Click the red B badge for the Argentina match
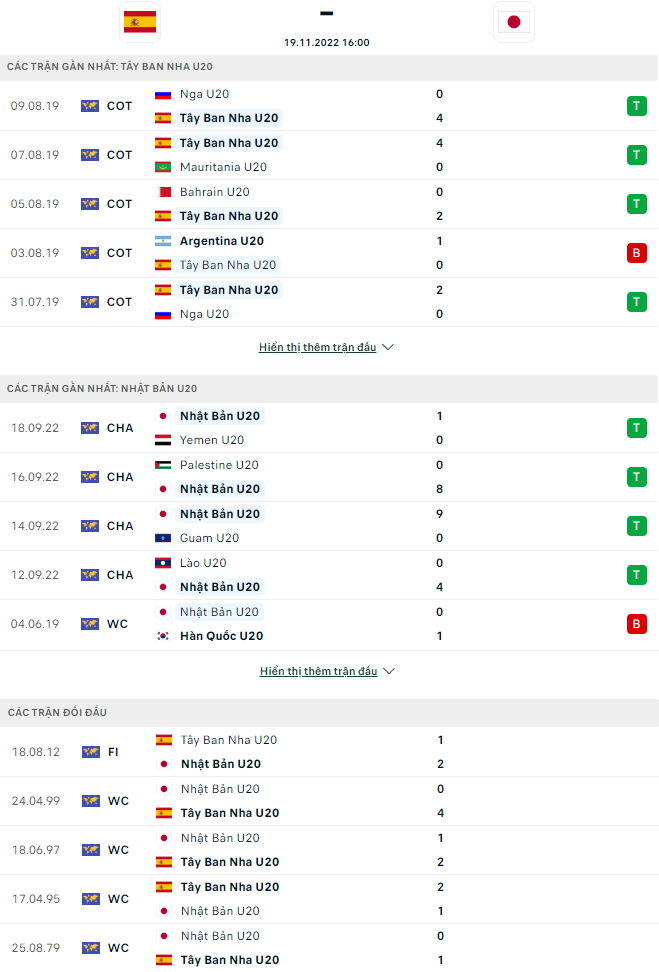659x972 pixels. click(637, 253)
